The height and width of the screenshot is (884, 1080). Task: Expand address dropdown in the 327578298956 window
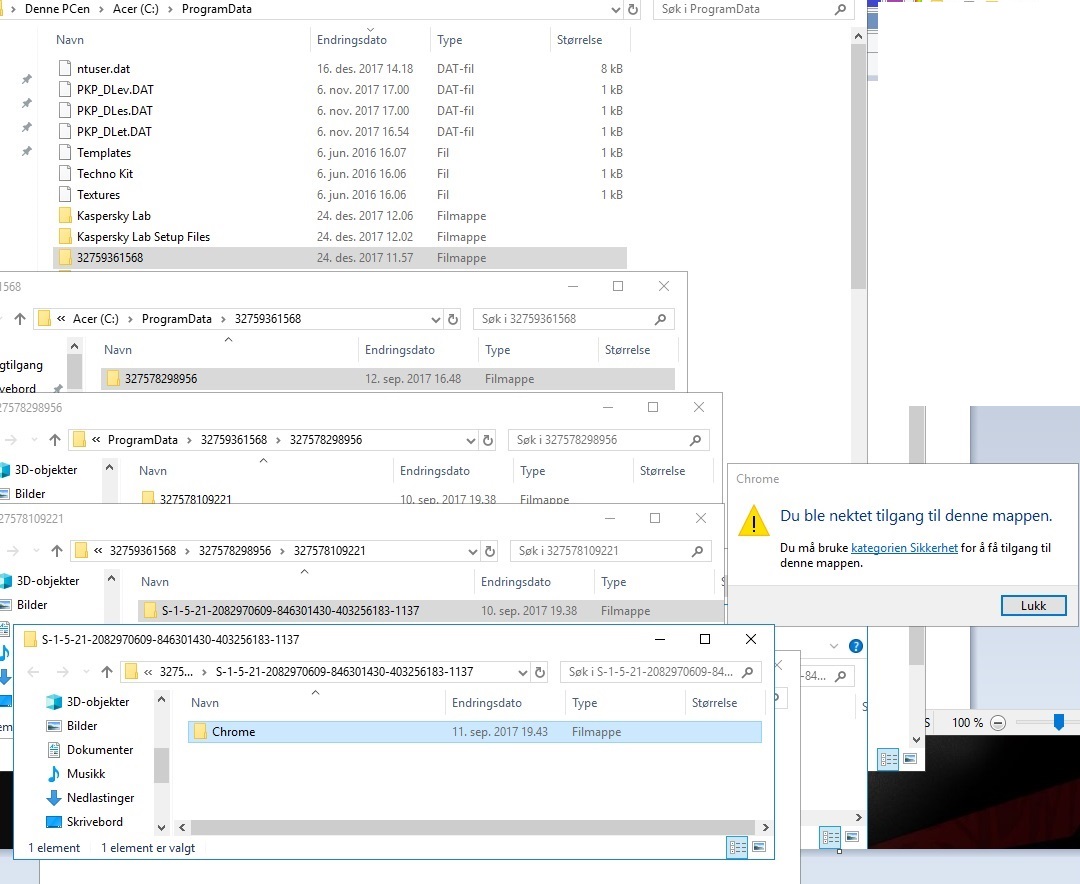(x=470, y=440)
